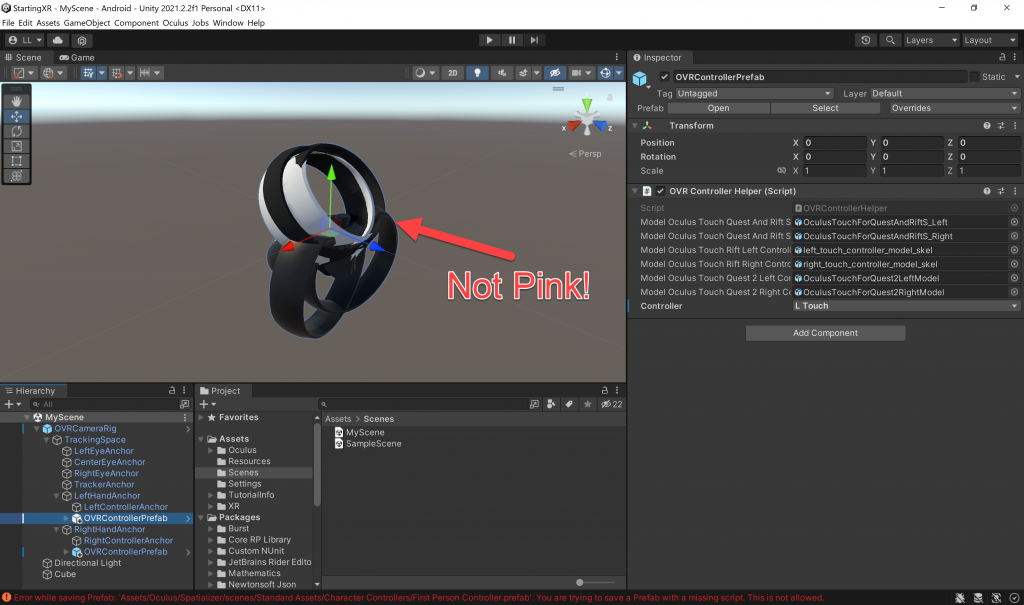
Task: Click the Play button
Action: [x=489, y=40]
